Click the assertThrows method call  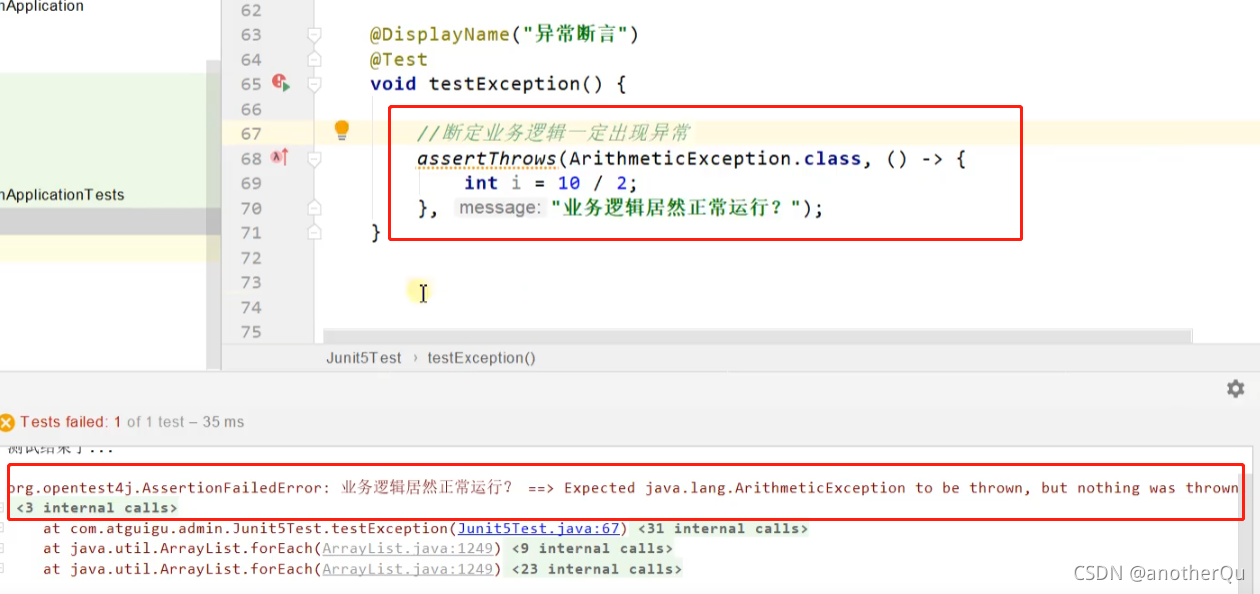[487, 158]
